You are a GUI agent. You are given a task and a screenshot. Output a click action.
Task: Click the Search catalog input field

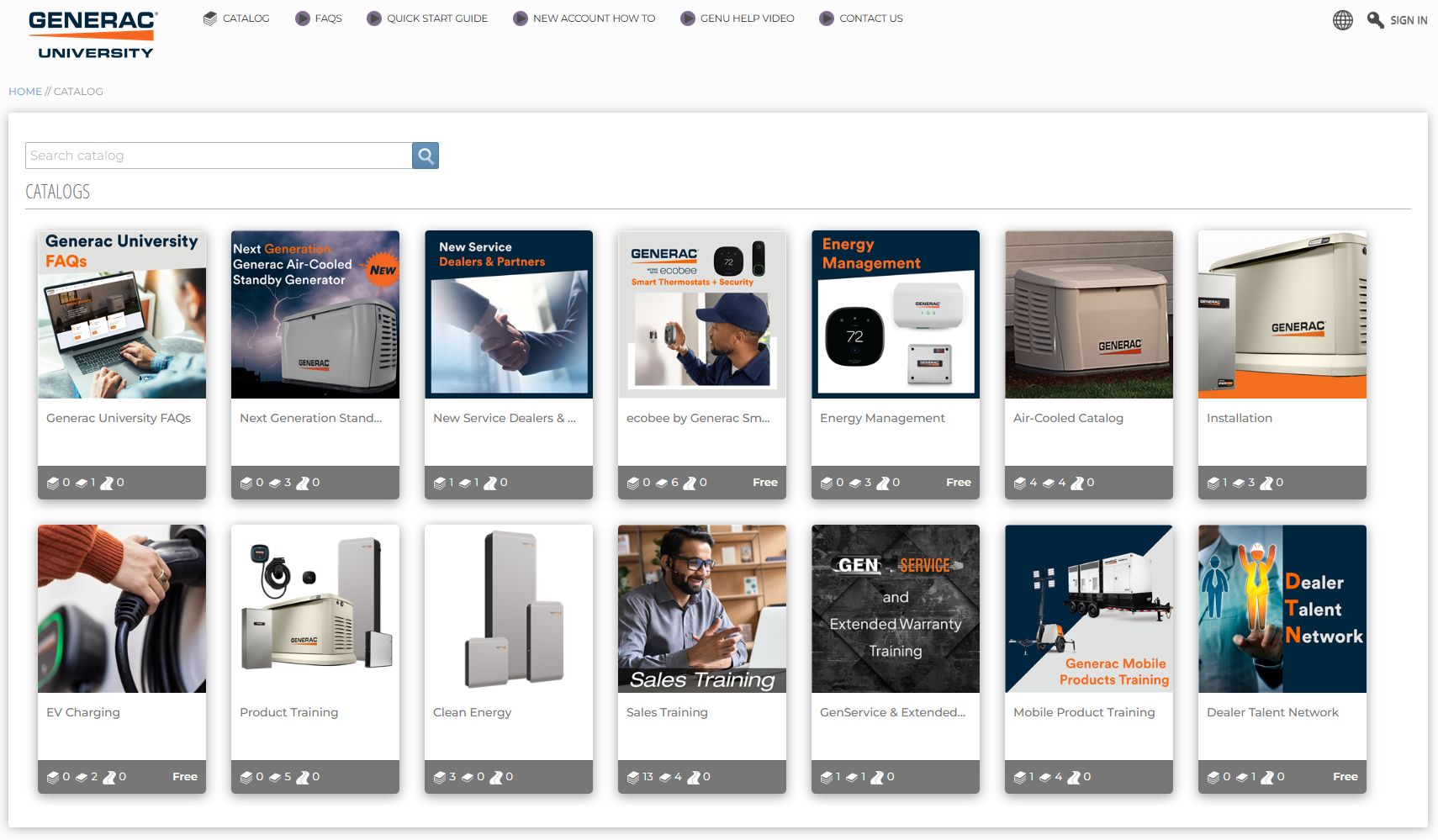(x=219, y=156)
